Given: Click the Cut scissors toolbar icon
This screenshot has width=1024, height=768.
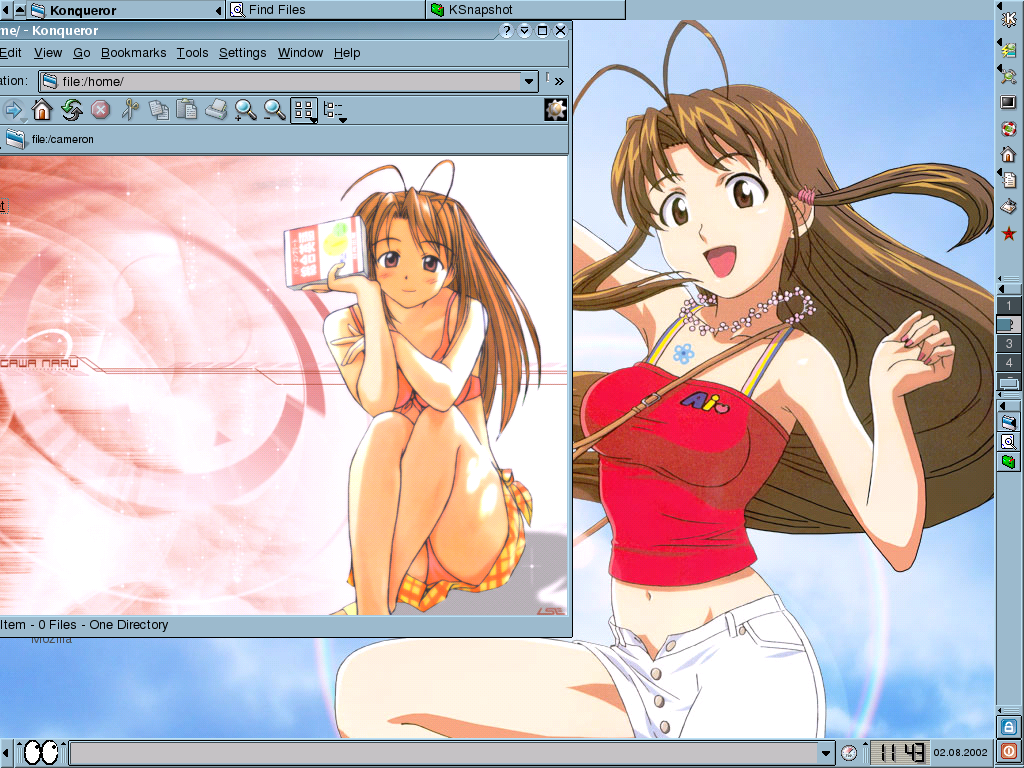Looking at the screenshot, I should (x=130, y=110).
